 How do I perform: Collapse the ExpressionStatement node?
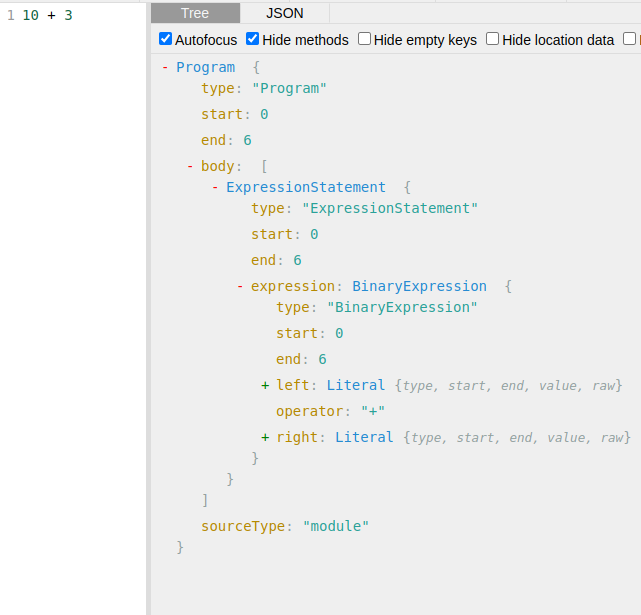(215, 187)
